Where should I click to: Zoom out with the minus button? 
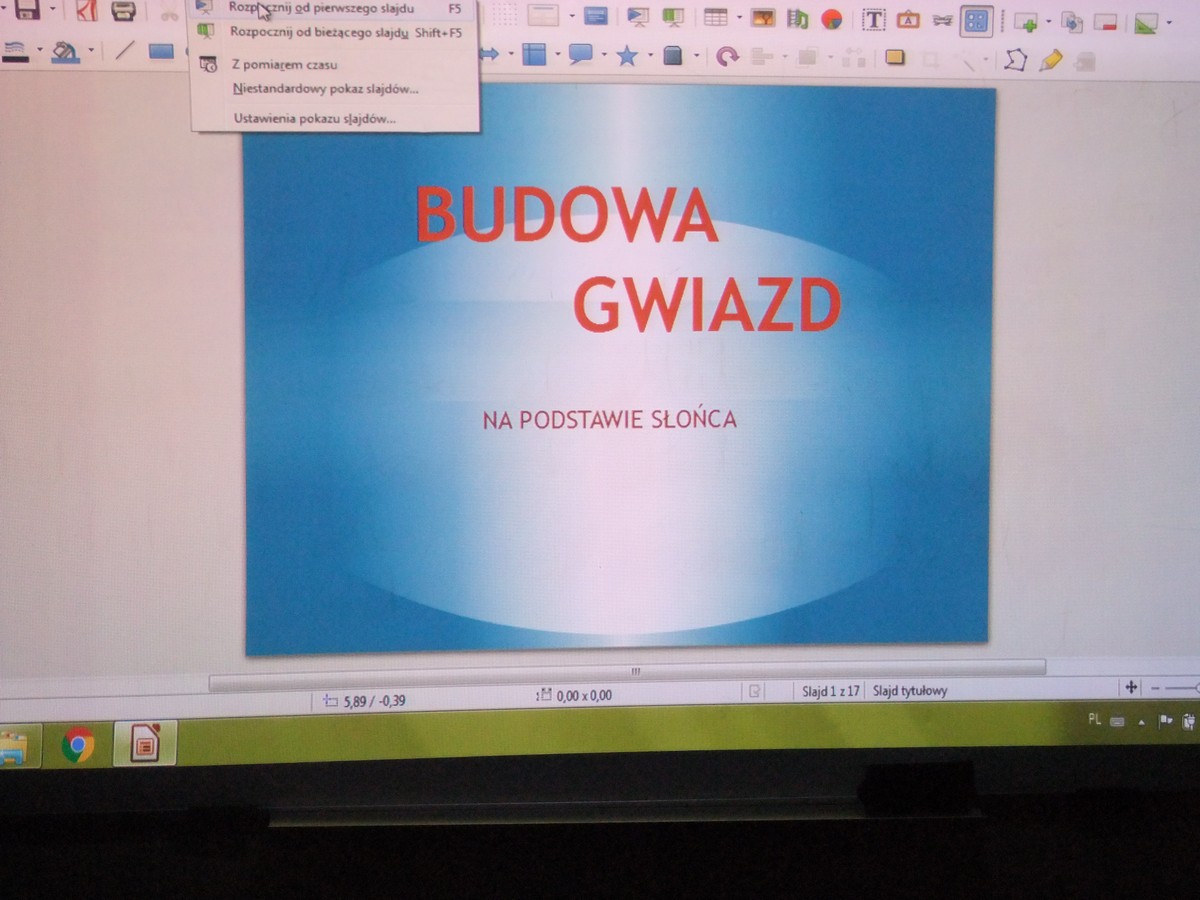[1155, 688]
